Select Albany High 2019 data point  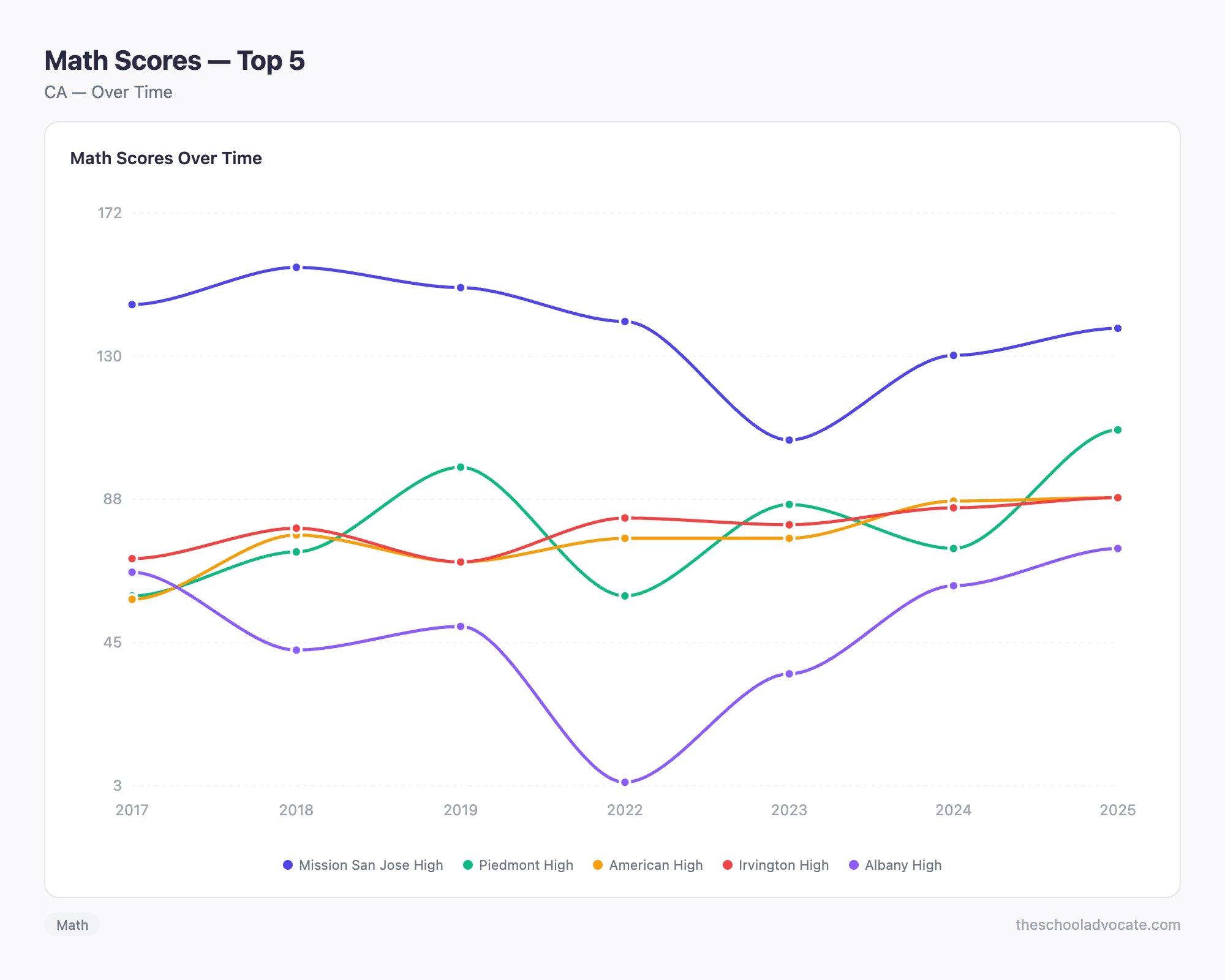(x=461, y=627)
